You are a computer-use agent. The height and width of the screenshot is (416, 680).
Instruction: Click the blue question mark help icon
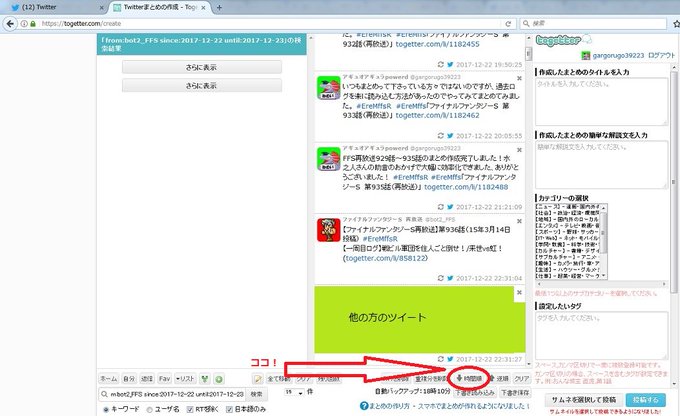point(364,406)
